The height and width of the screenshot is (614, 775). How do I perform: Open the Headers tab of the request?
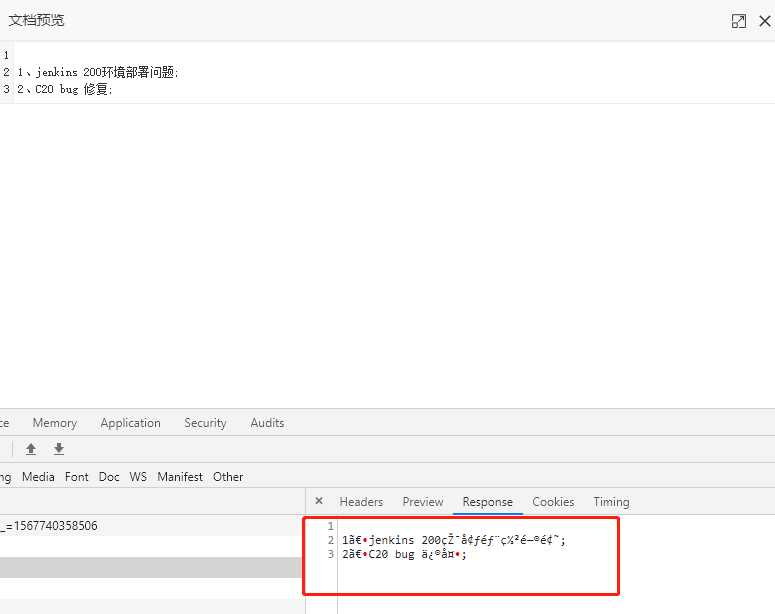coord(361,502)
